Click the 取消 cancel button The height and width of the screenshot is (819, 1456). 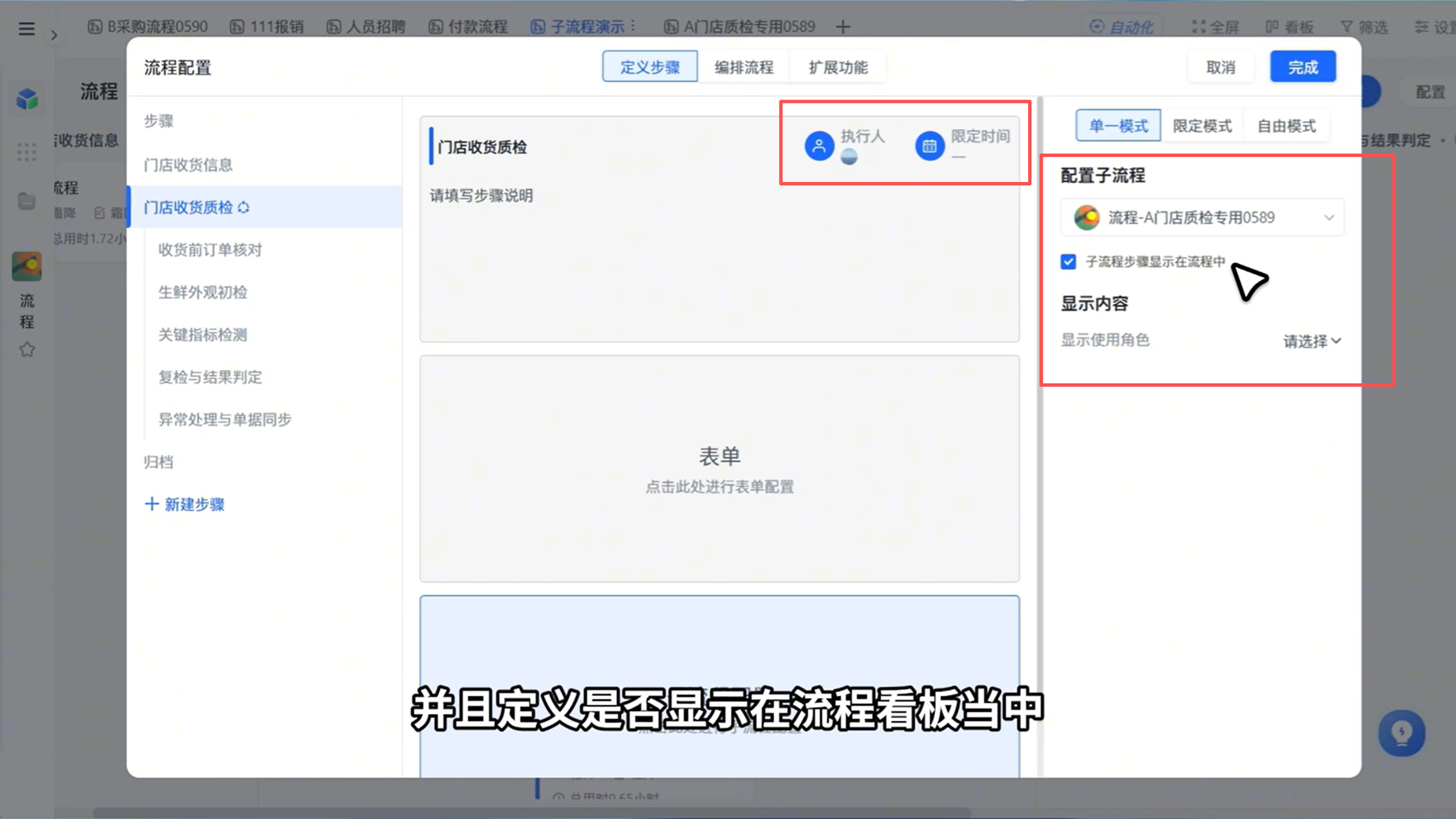pyautogui.click(x=1220, y=67)
